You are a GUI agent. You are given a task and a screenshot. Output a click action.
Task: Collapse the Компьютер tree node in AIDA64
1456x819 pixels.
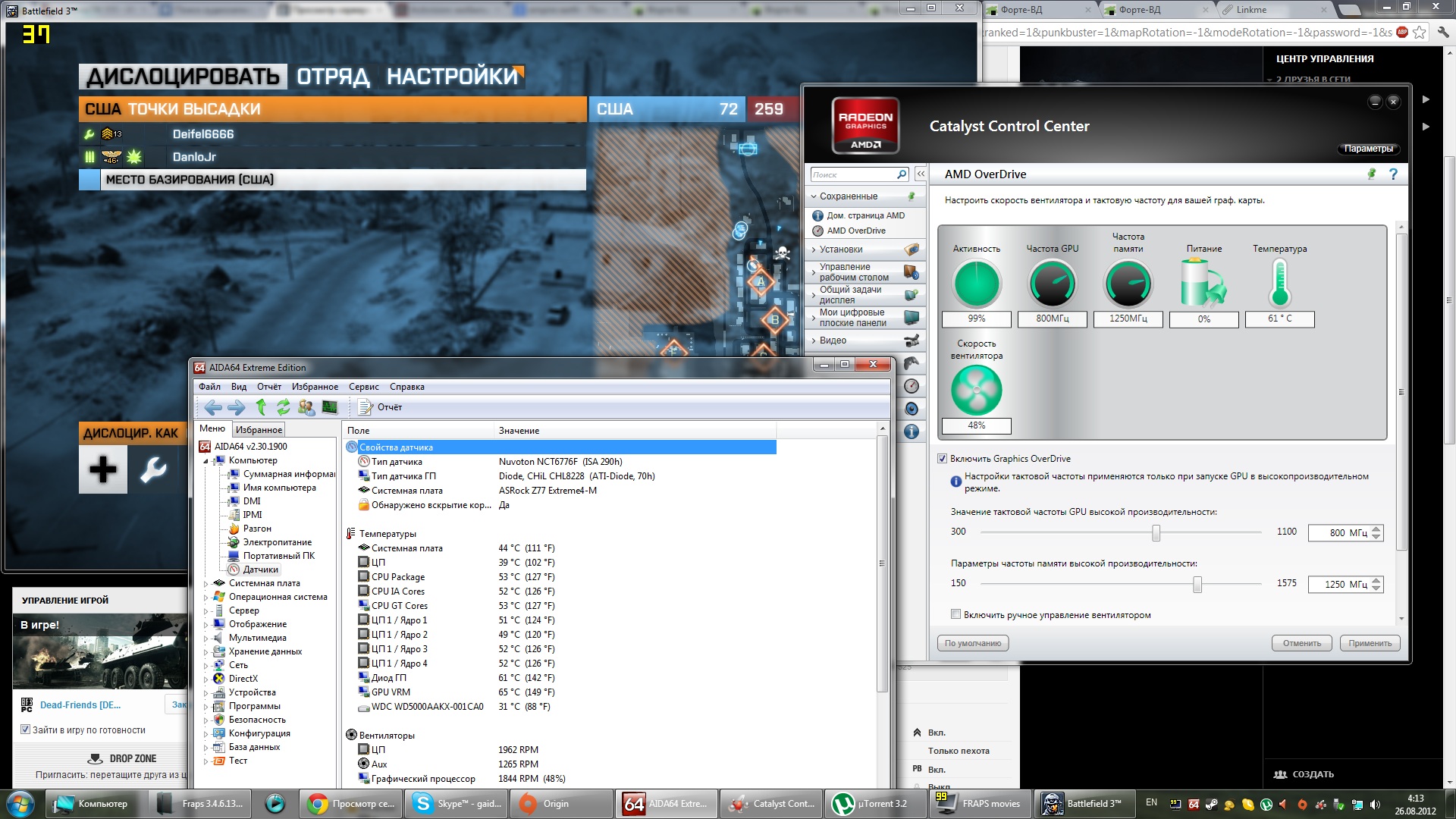pos(206,461)
